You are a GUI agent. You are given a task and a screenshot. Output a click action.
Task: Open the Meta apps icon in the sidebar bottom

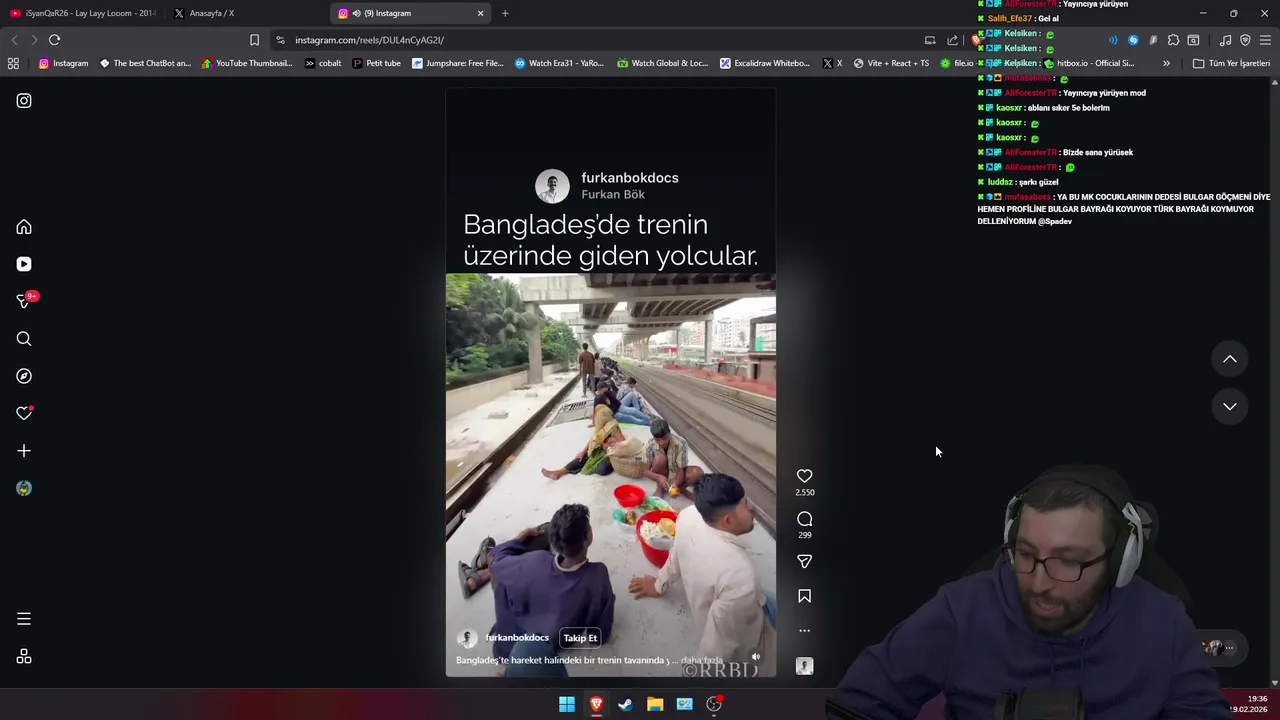coord(24,657)
